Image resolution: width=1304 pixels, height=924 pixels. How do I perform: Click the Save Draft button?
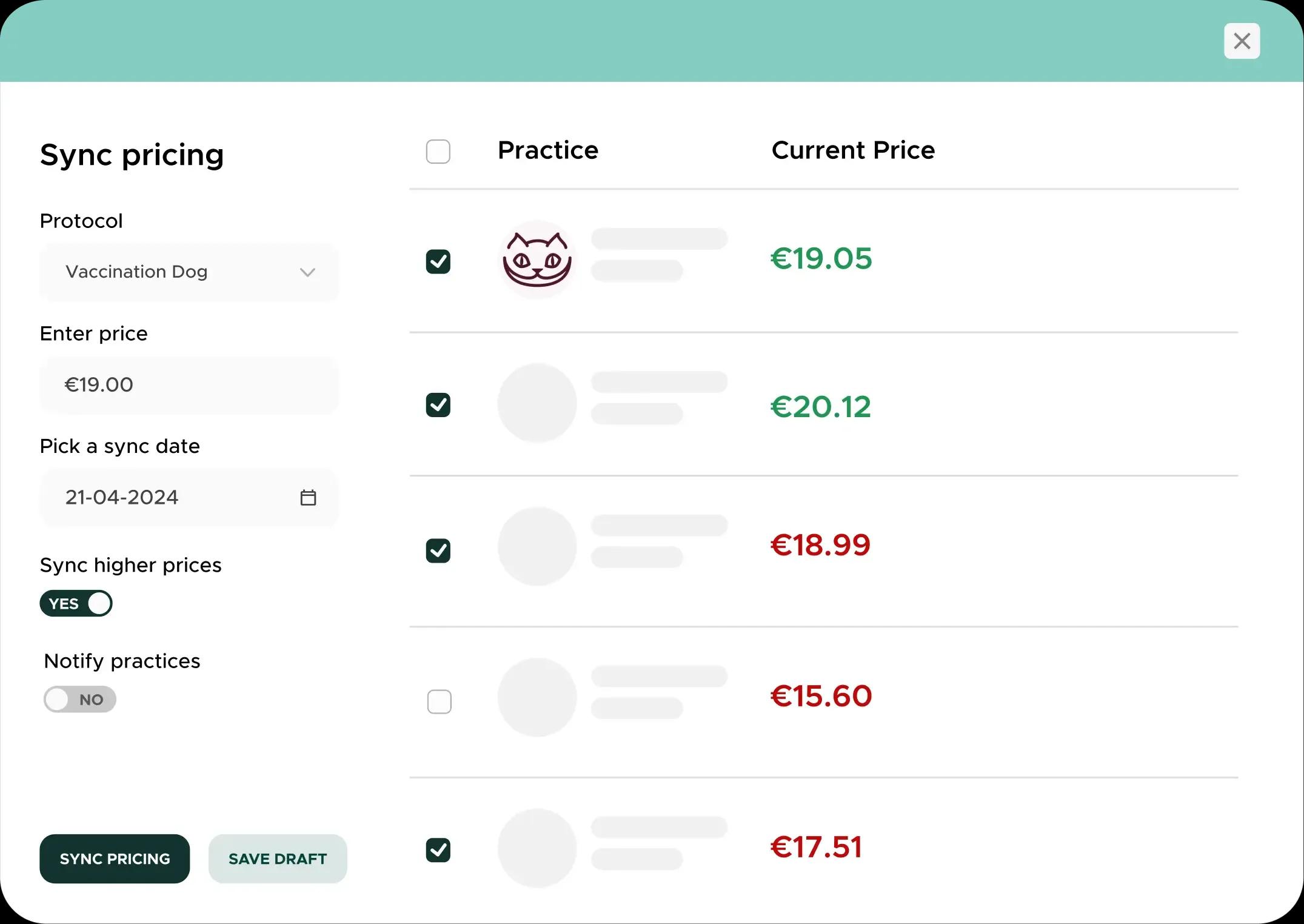pos(278,859)
